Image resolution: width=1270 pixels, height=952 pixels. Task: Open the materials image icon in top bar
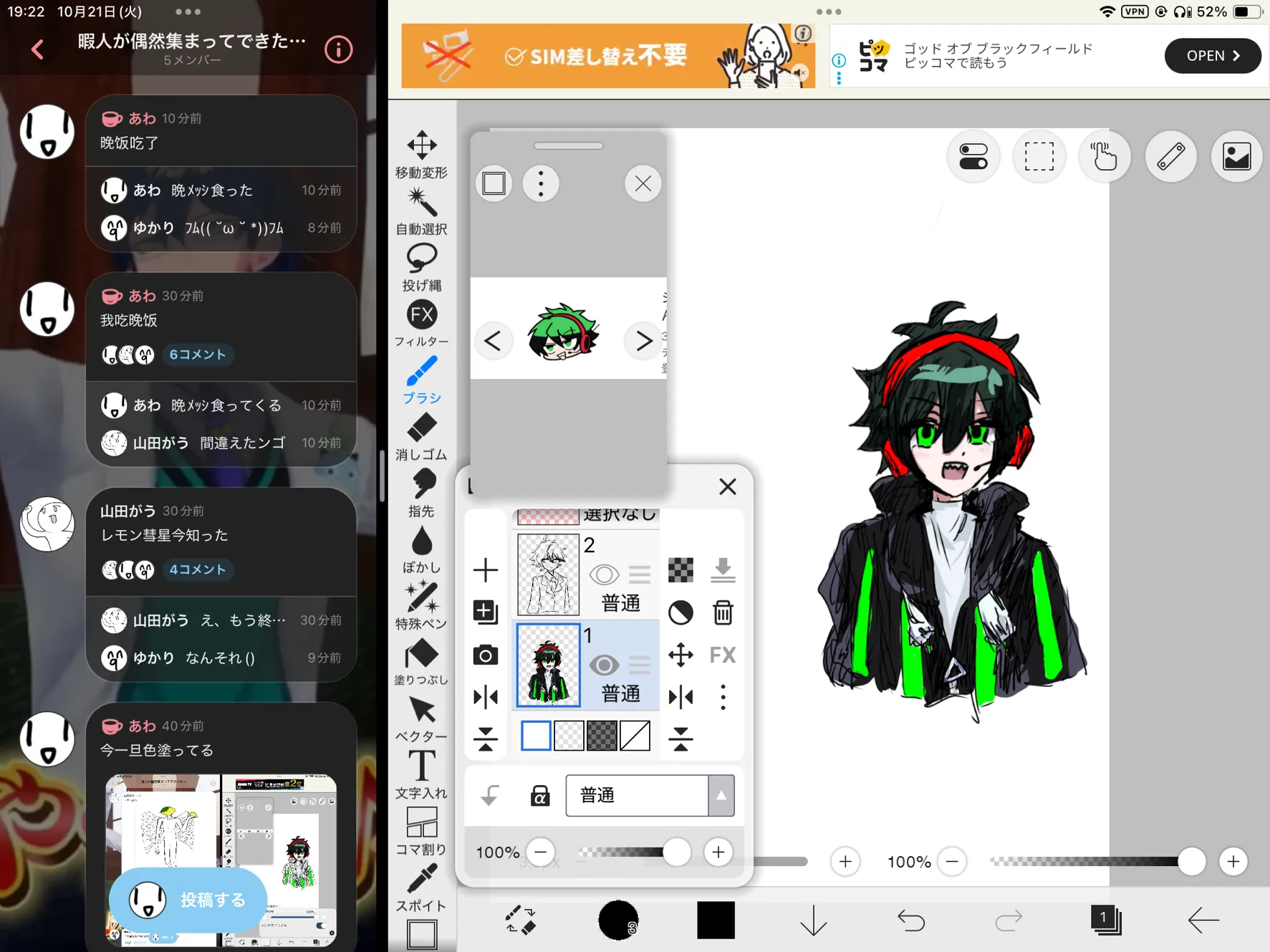point(1236,156)
